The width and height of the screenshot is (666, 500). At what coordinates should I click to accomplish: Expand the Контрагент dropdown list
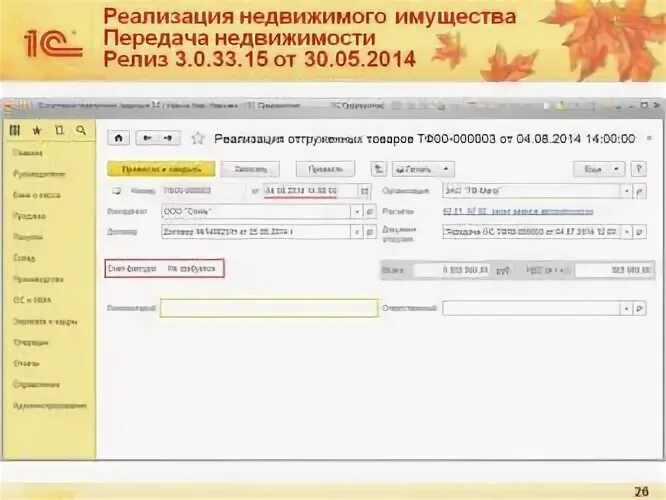point(357,211)
